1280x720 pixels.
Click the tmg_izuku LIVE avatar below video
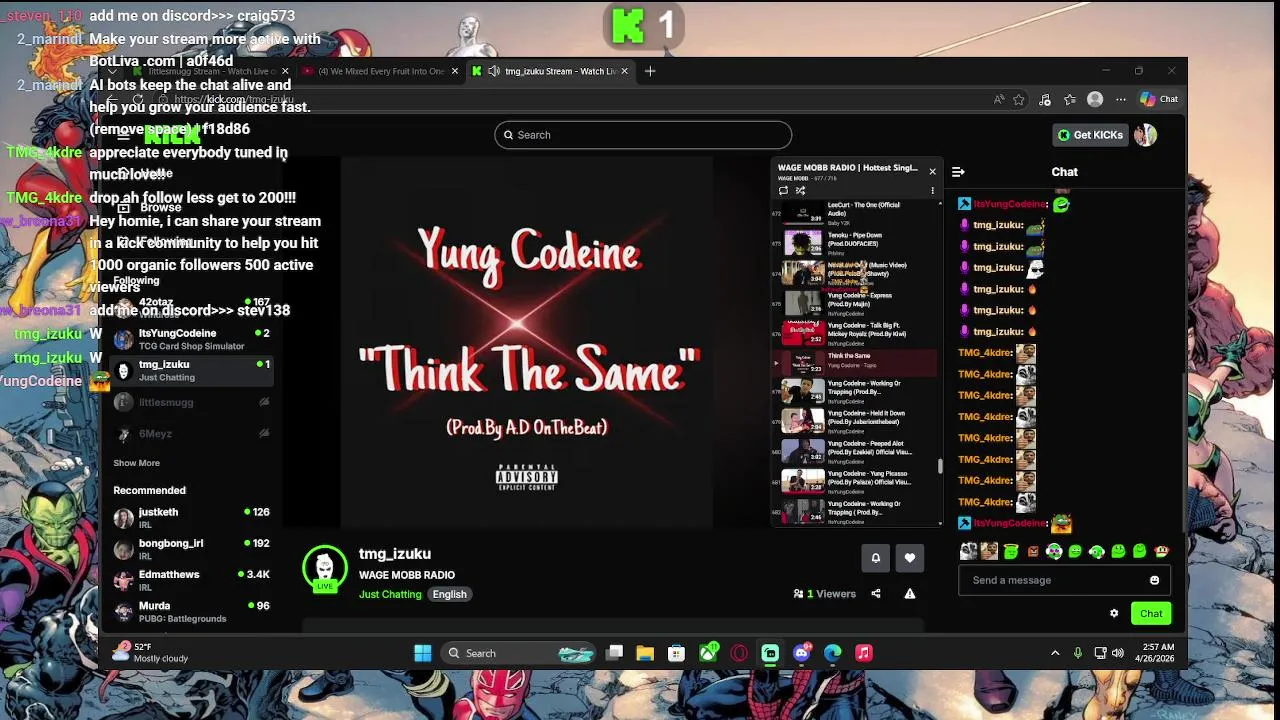325,568
